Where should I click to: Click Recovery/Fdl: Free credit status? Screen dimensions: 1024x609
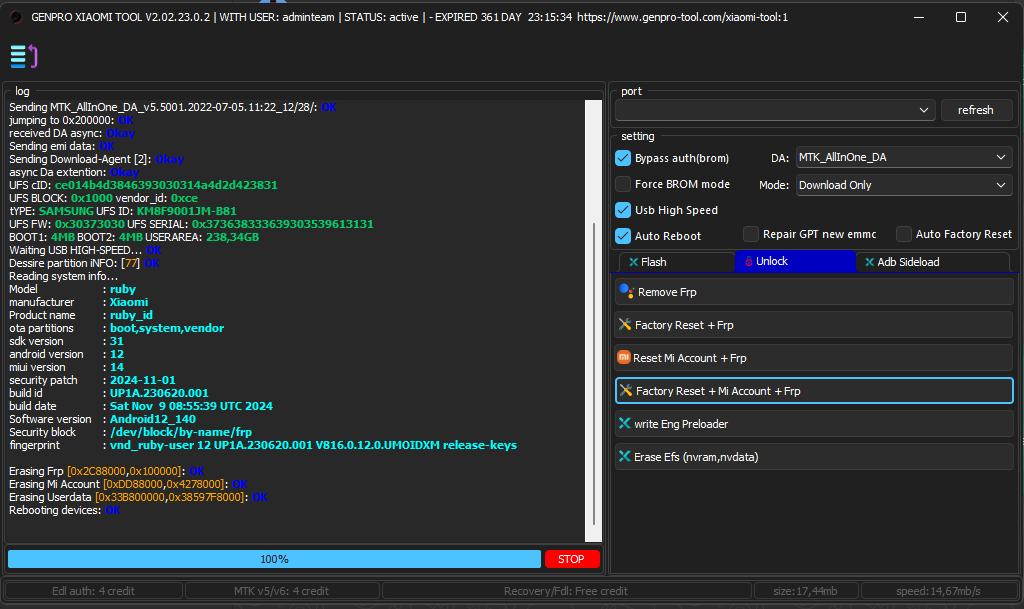(x=566, y=591)
